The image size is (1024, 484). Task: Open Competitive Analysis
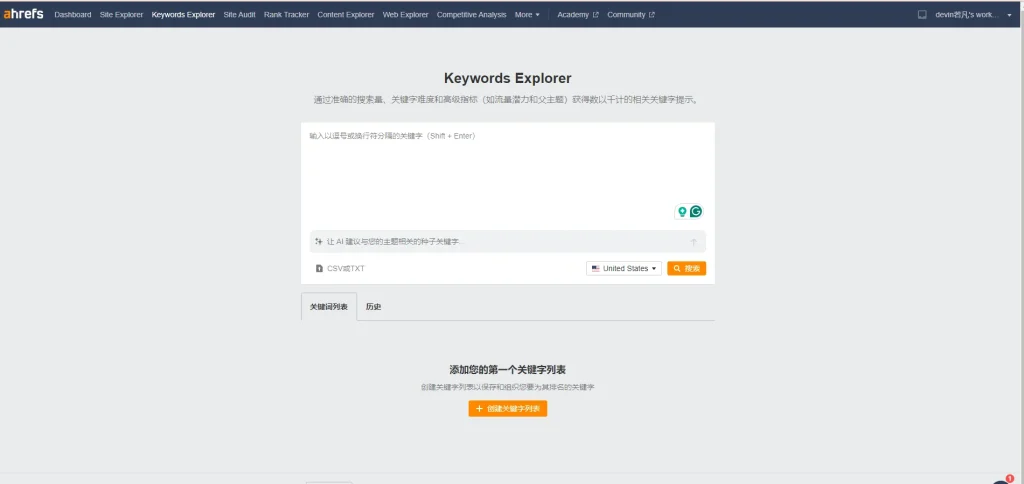(x=472, y=14)
